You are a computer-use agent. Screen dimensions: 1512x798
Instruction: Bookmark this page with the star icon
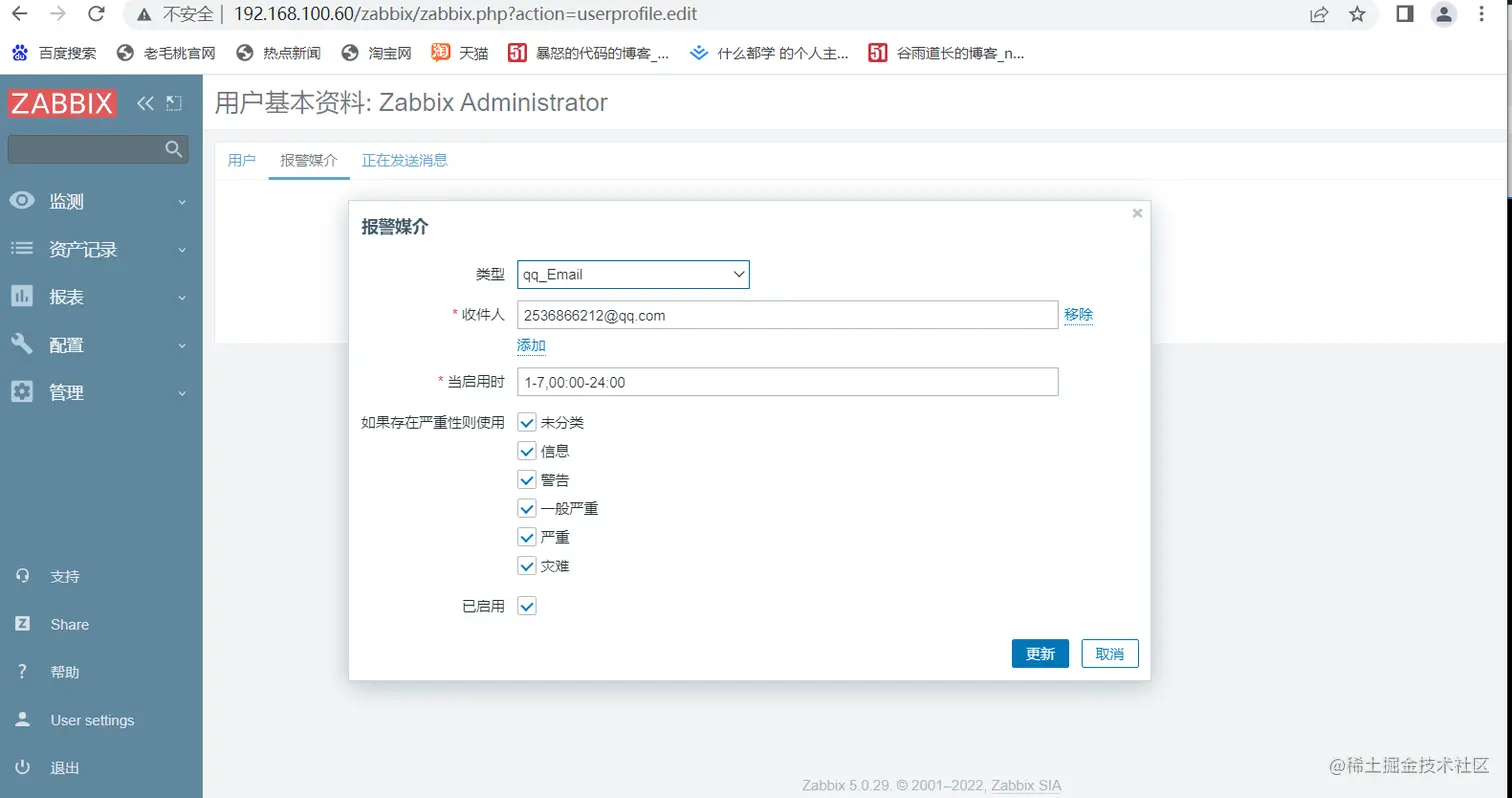coord(1357,14)
